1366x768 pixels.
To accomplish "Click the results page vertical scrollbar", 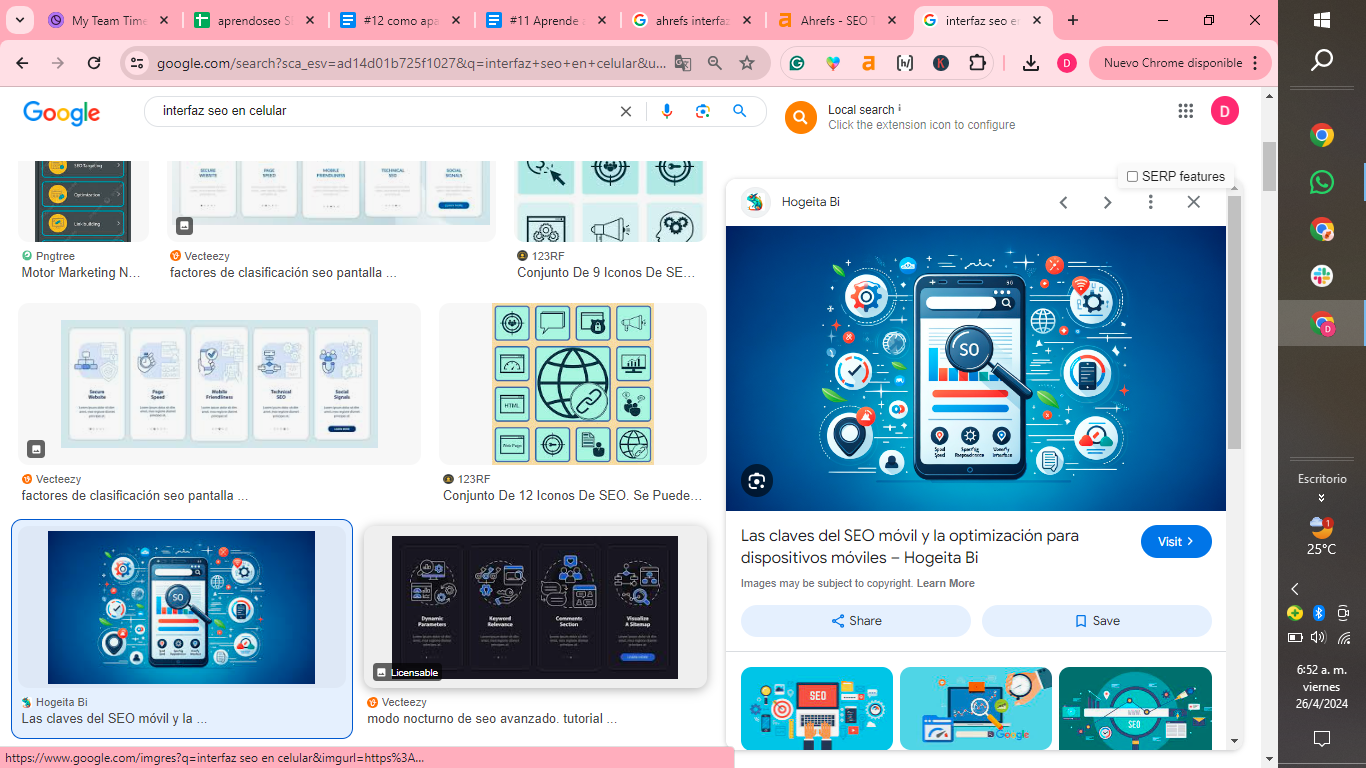I will tap(1270, 165).
